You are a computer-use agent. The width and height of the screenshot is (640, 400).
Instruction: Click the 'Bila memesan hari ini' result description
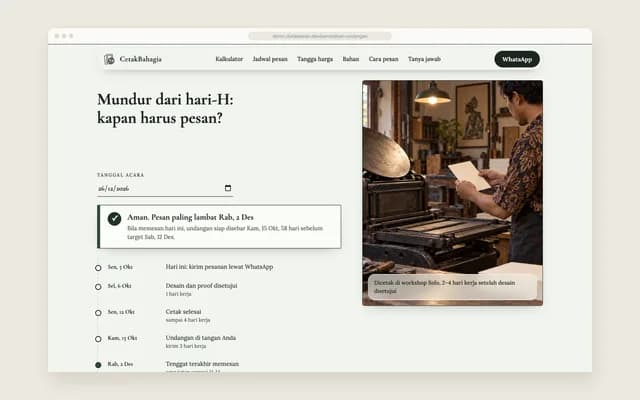225,233
